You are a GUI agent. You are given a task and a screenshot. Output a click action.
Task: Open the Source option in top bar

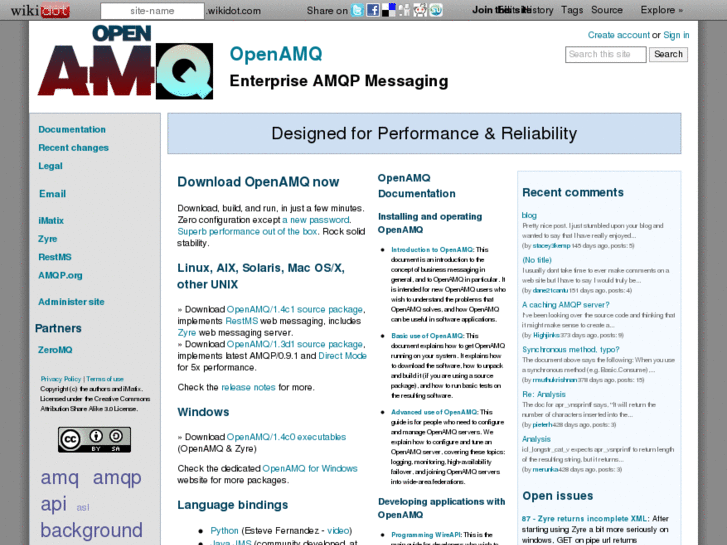[606, 10]
